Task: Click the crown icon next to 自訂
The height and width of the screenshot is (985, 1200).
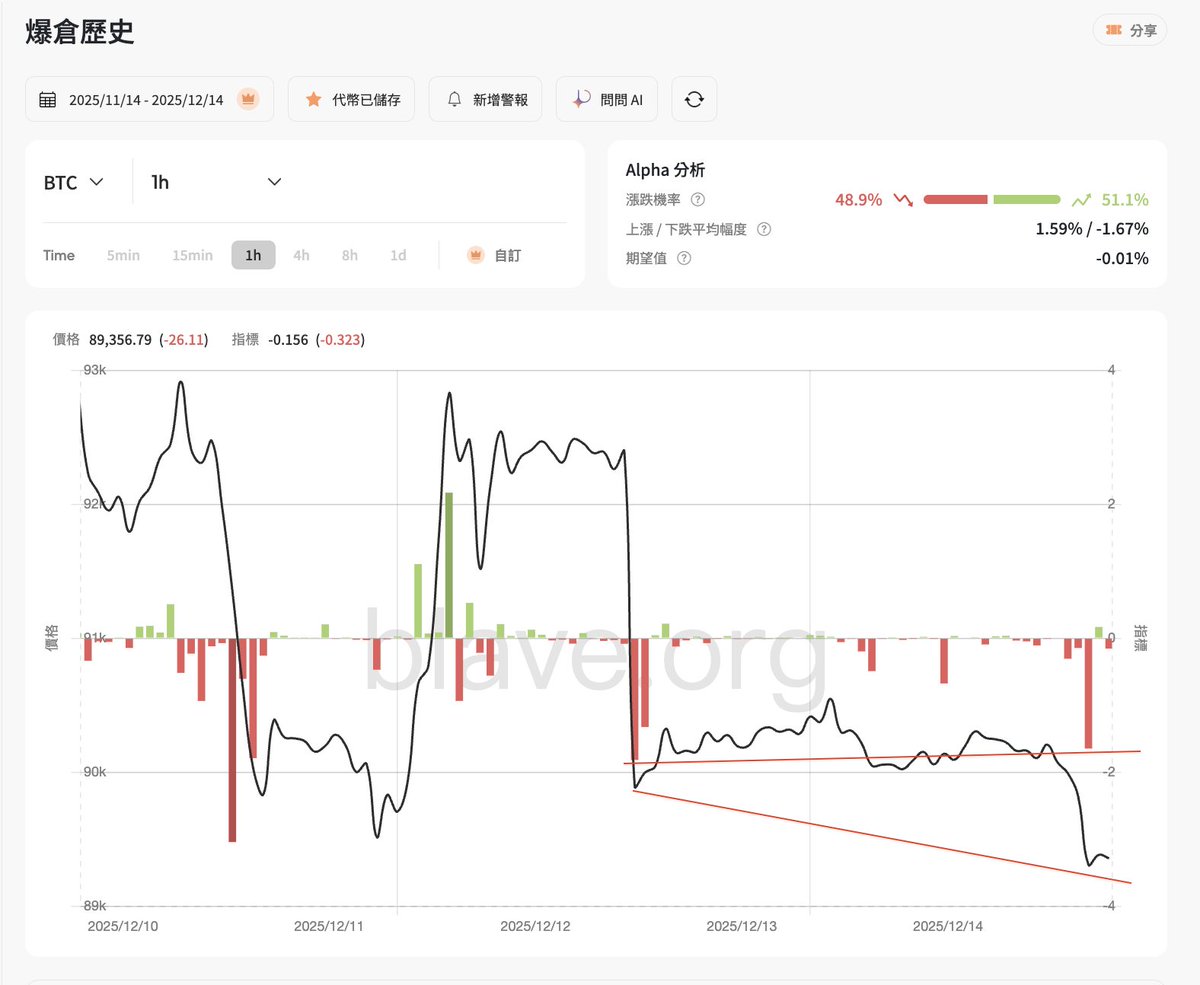Action: 476,255
